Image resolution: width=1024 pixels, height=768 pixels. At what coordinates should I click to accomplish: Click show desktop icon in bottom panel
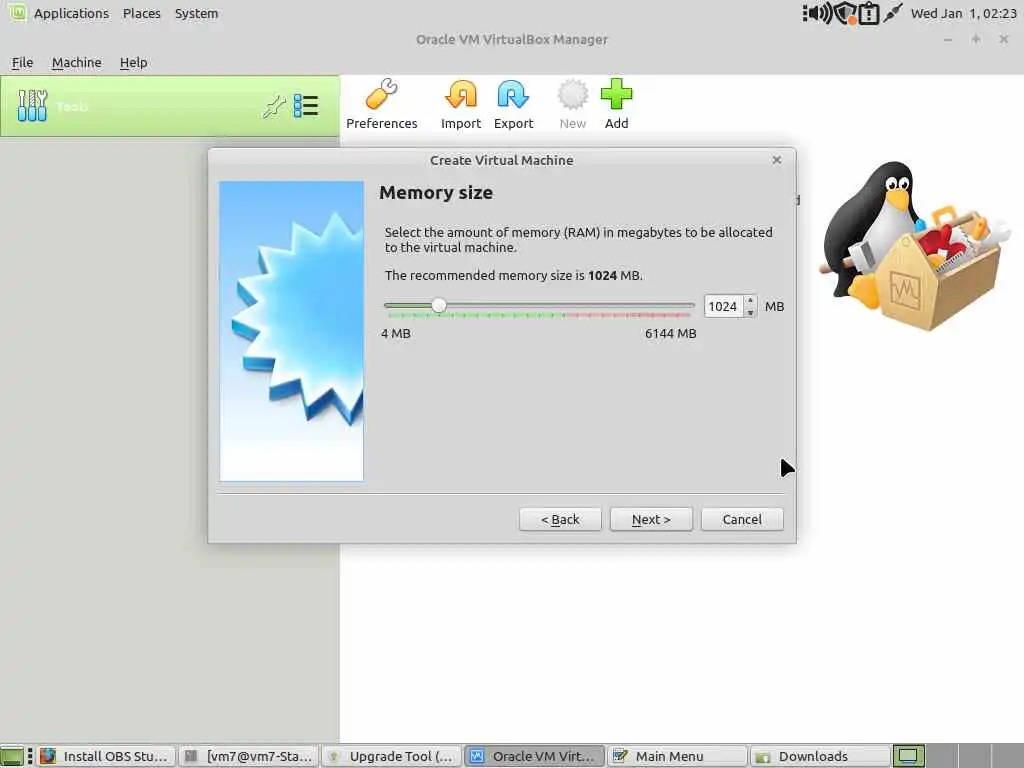[x=12, y=756]
